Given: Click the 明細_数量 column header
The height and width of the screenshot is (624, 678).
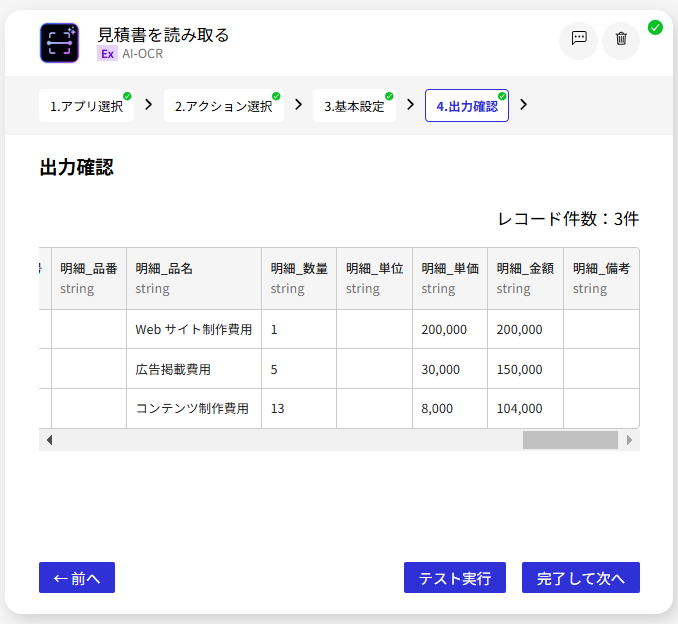Looking at the screenshot, I should click(x=299, y=278).
